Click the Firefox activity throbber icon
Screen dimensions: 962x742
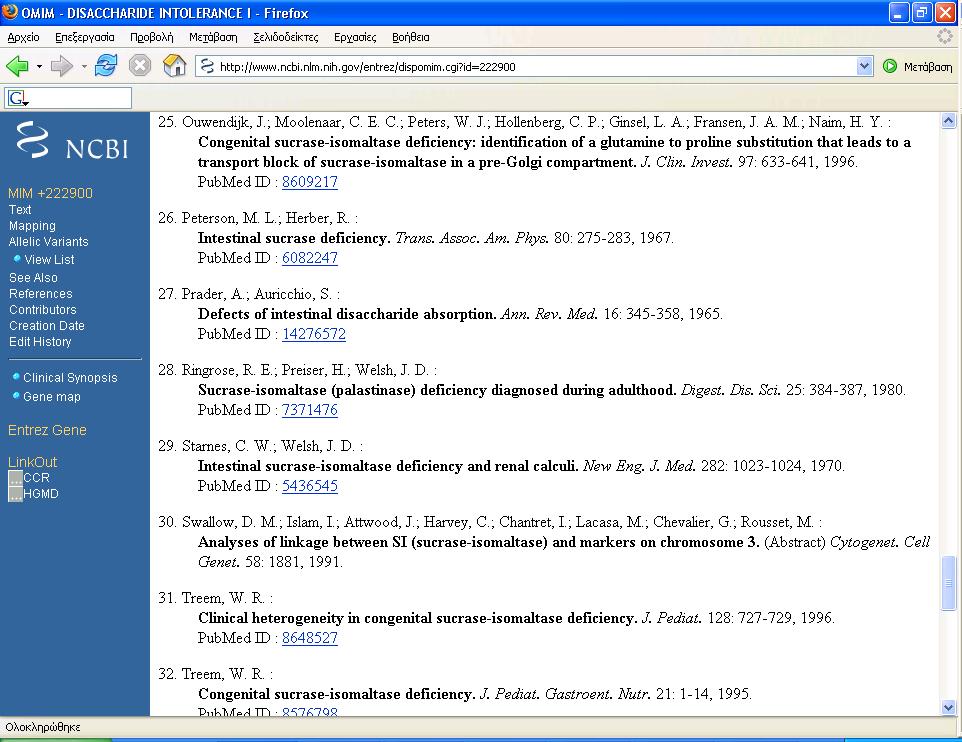(945, 37)
